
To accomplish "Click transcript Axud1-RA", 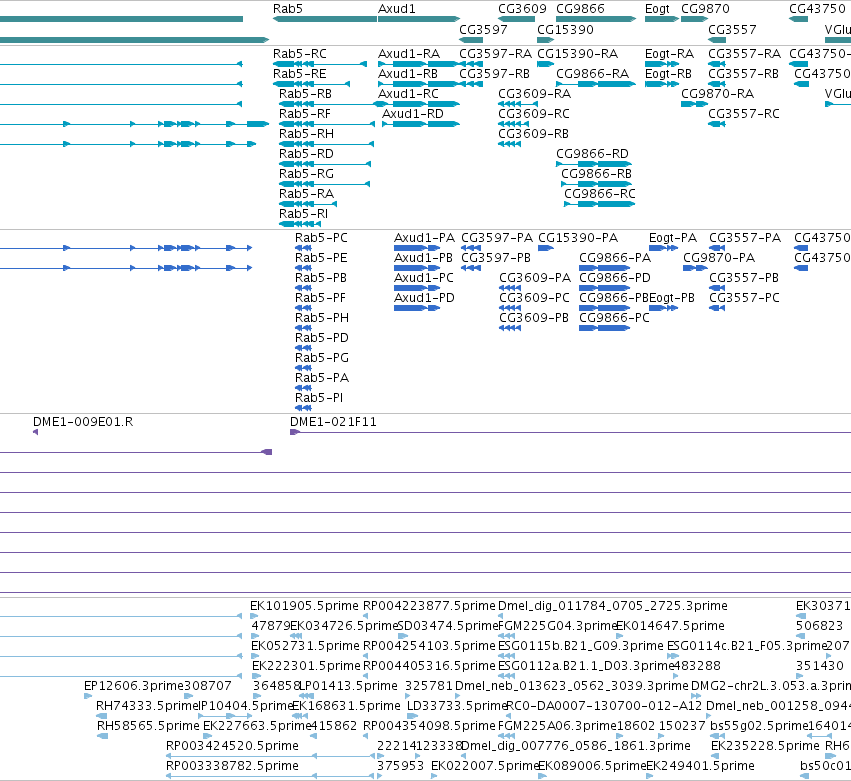I will click(409, 54).
